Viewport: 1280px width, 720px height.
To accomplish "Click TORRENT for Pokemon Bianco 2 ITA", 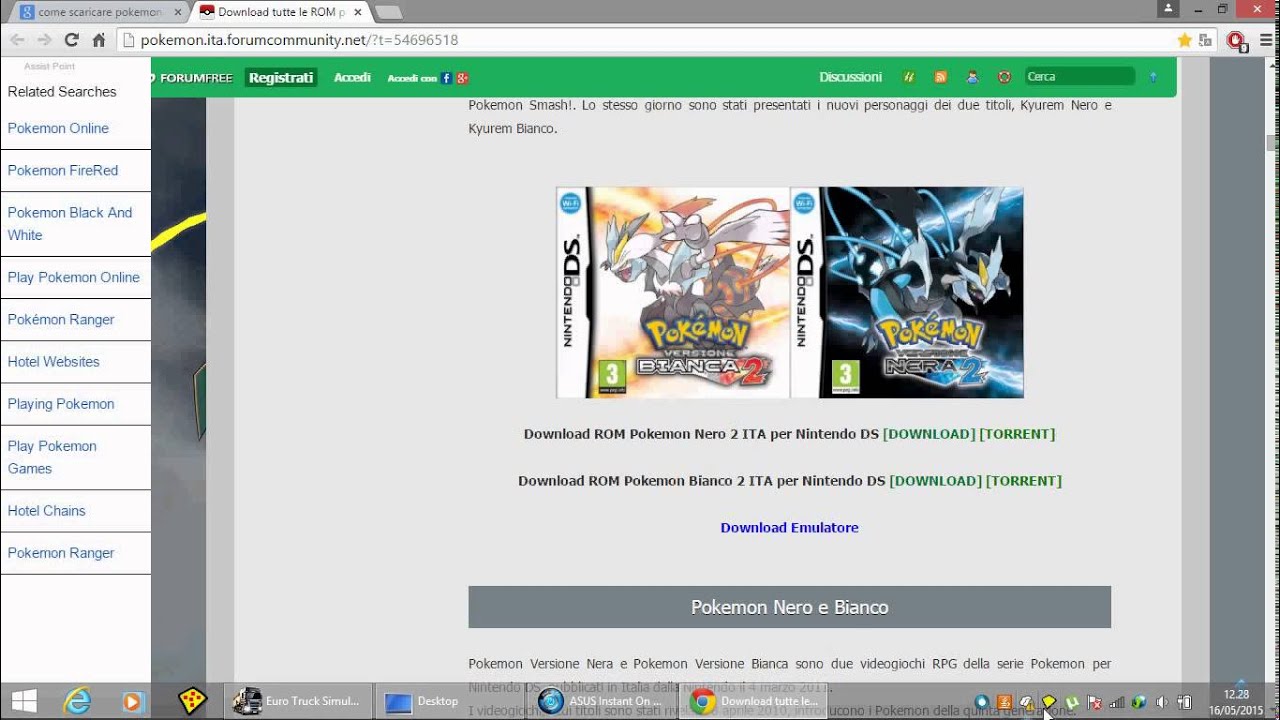I will click(x=1024, y=481).
